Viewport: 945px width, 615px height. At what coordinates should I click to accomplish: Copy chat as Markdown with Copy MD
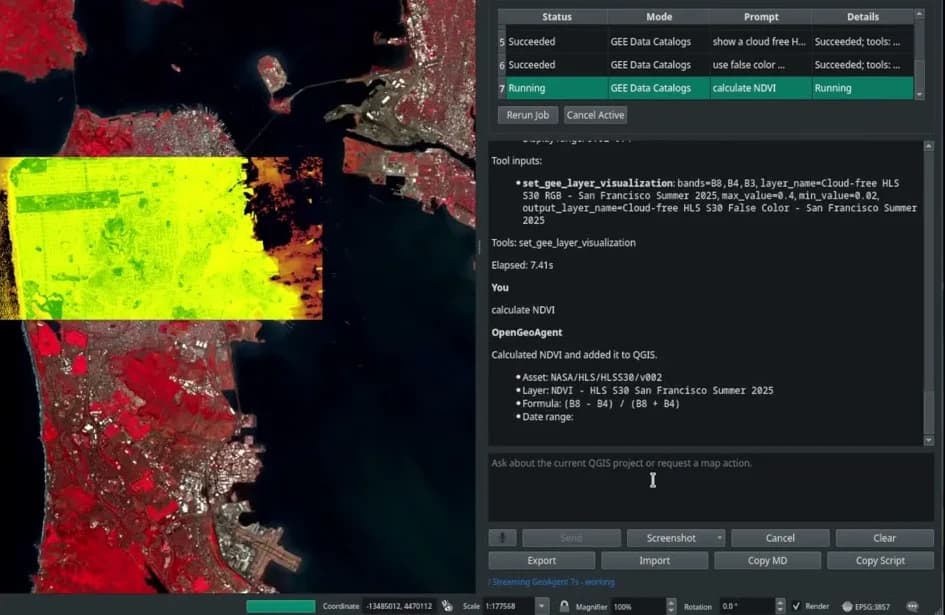click(767, 561)
